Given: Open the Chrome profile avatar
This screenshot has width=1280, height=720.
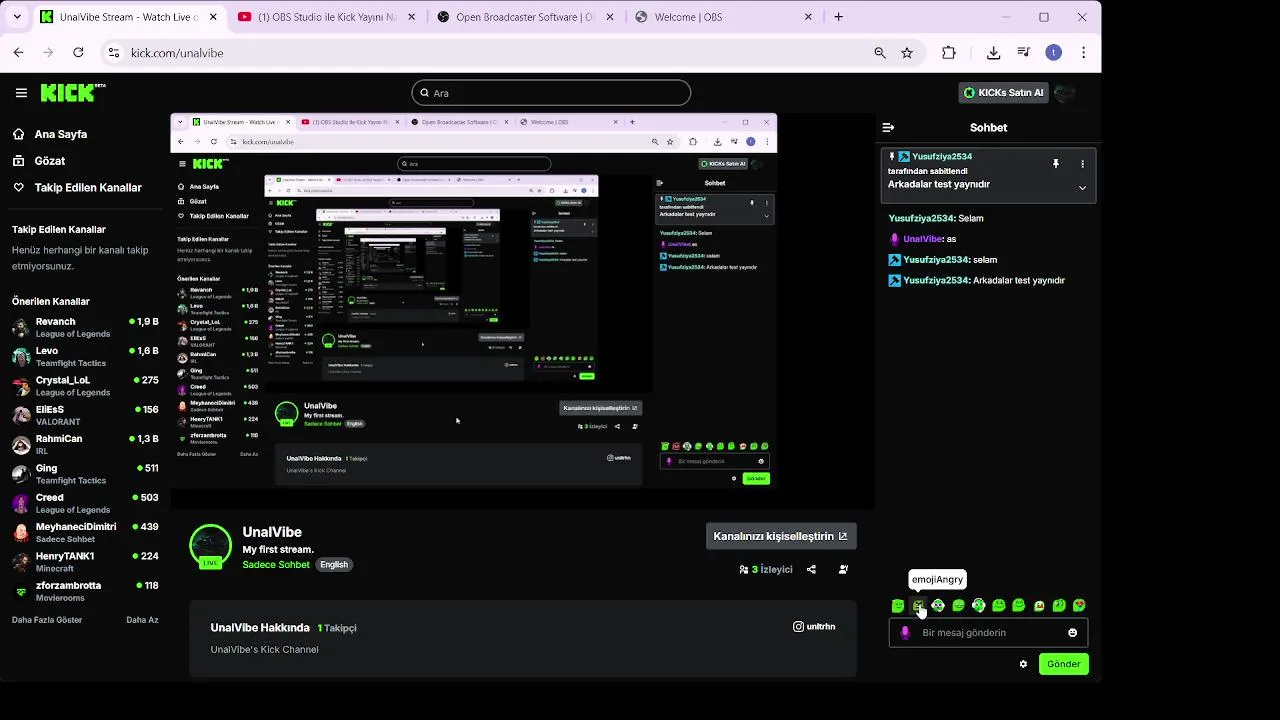Looking at the screenshot, I should [1053, 53].
